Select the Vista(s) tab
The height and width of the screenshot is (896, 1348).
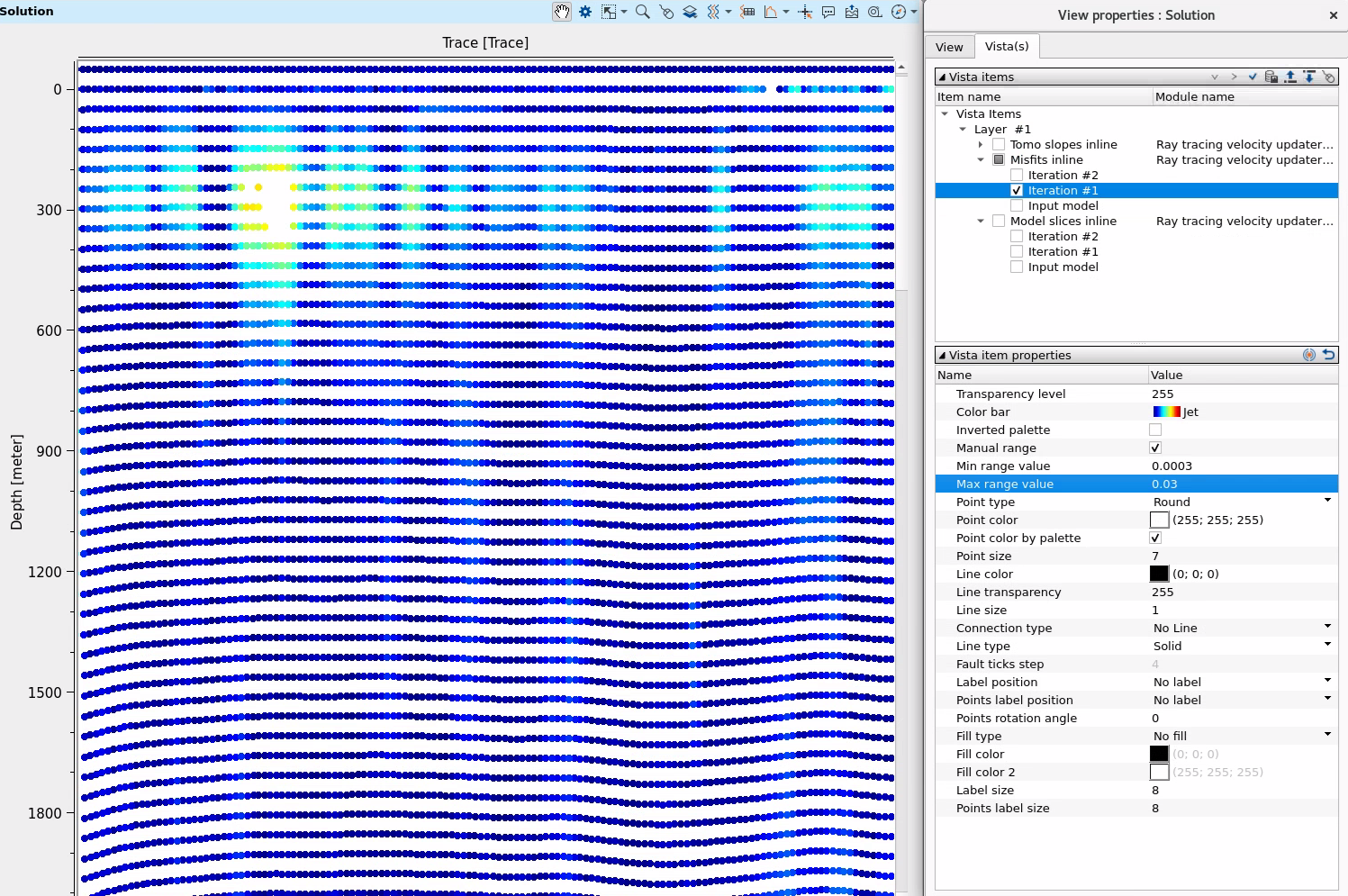(1007, 46)
